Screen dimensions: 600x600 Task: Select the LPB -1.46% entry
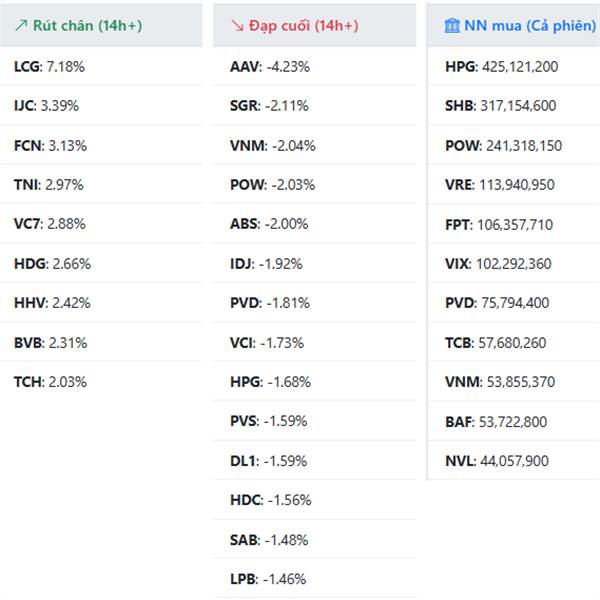267,579
